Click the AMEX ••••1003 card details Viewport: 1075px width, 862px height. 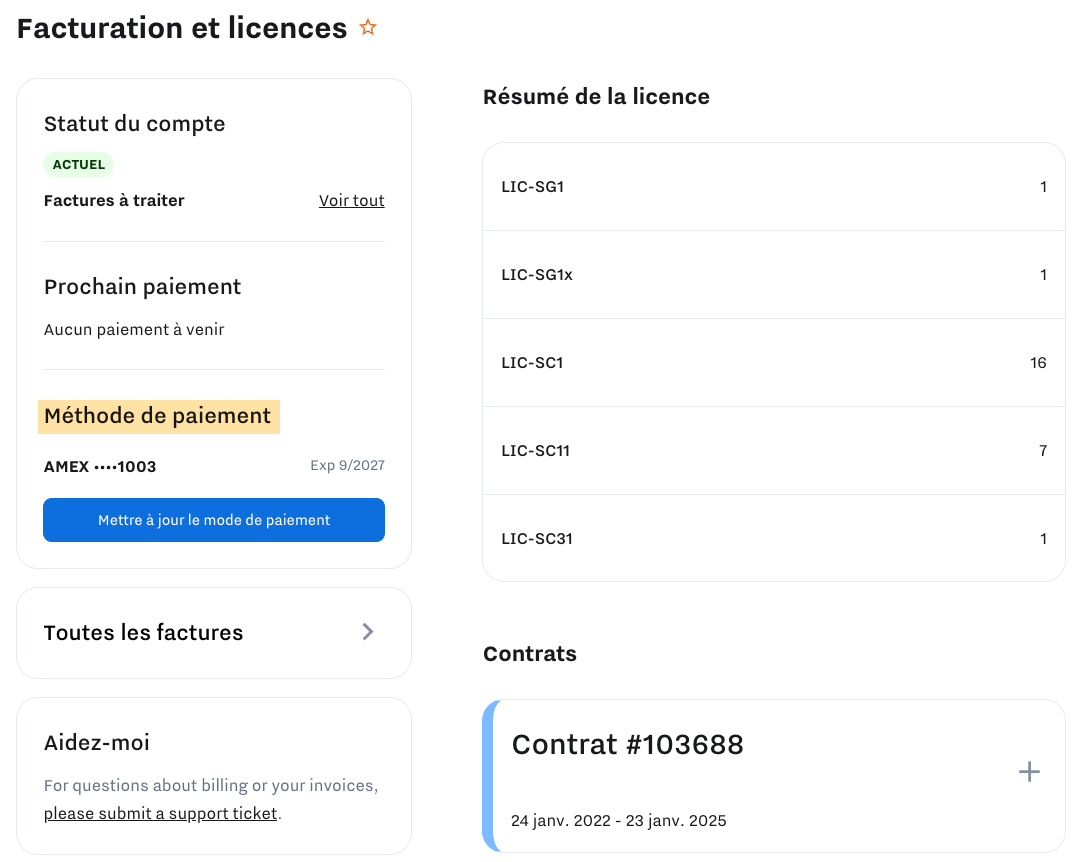99,466
